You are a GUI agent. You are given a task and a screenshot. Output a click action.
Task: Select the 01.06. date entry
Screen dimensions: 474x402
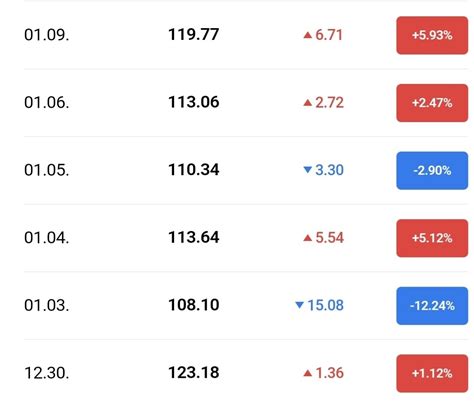tap(47, 102)
